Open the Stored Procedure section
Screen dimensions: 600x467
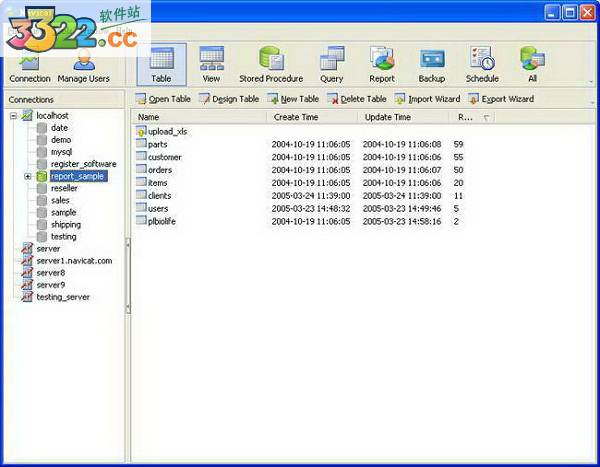(270, 64)
